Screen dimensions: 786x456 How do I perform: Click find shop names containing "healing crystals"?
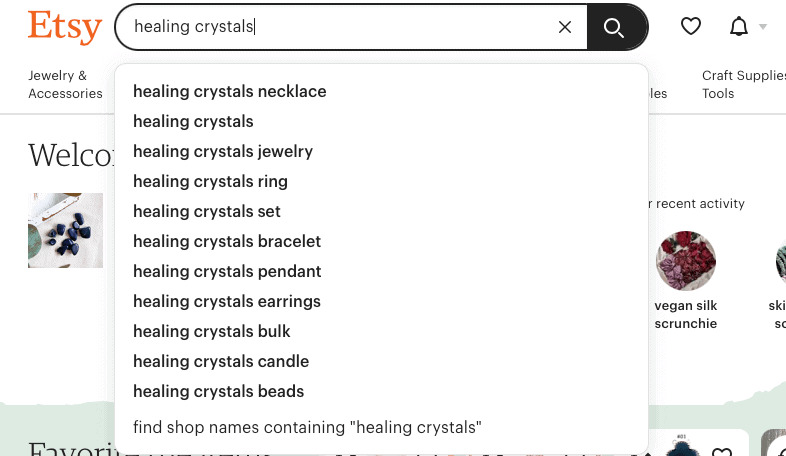(x=307, y=427)
